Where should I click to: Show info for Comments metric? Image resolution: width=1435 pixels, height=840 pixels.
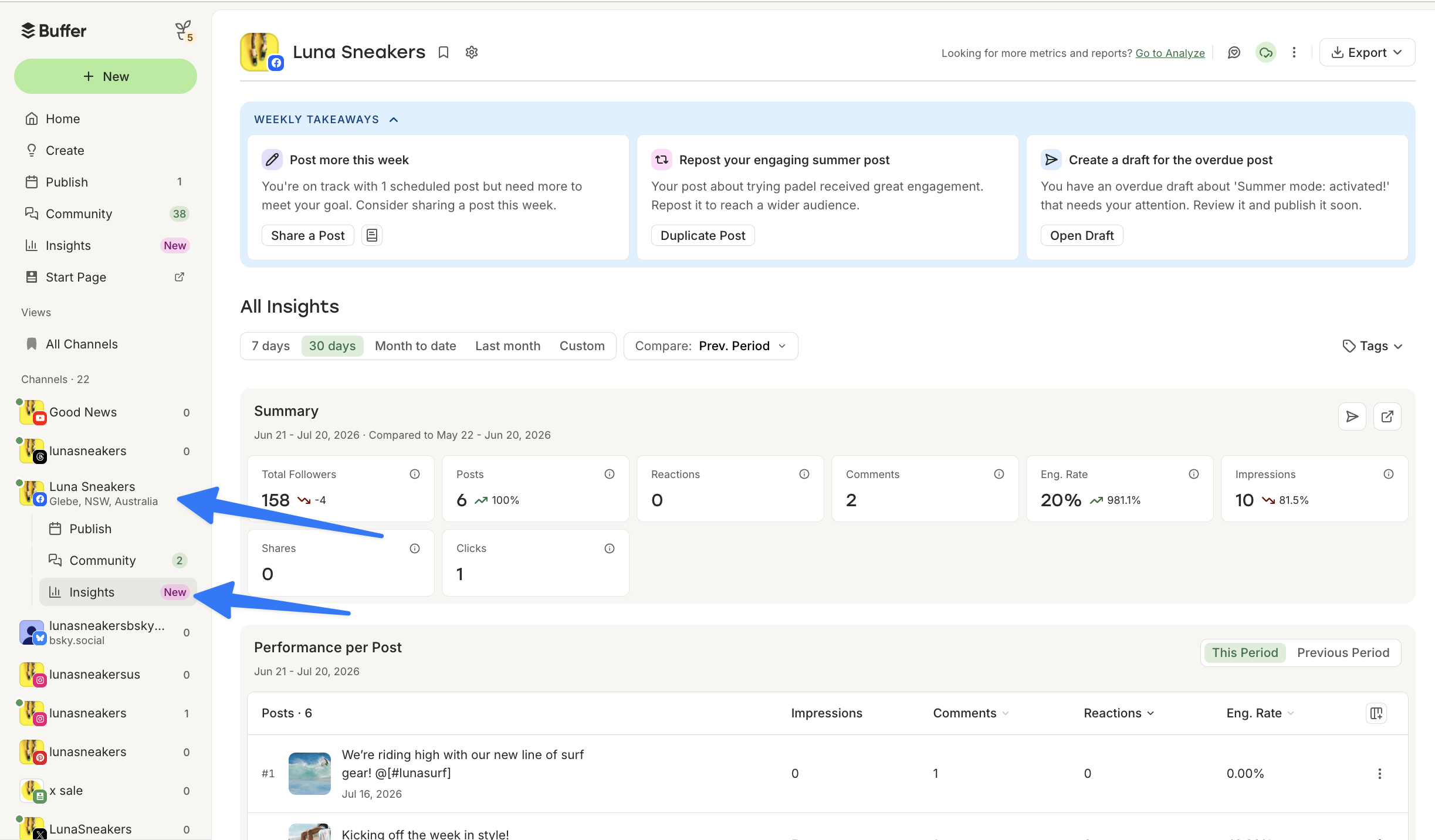[999, 474]
